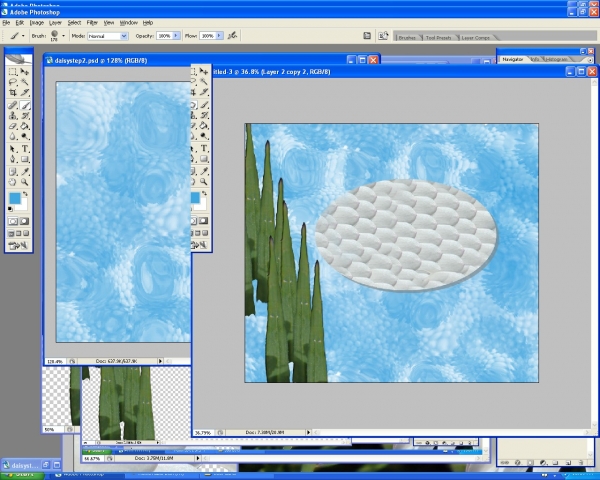
Task: Open the Brushes tab in palette well
Action: (407, 38)
